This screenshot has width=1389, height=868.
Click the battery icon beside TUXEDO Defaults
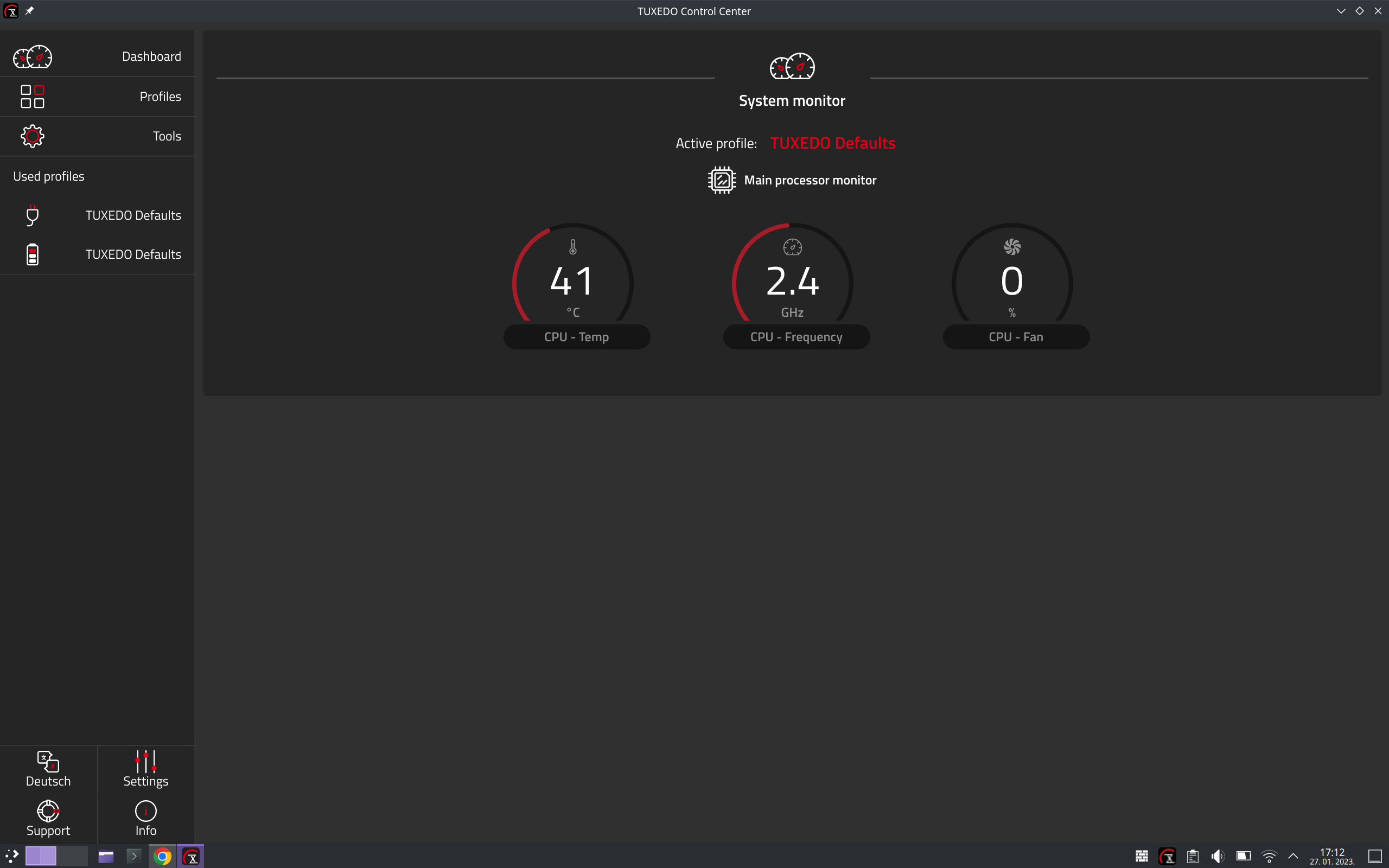(32, 254)
